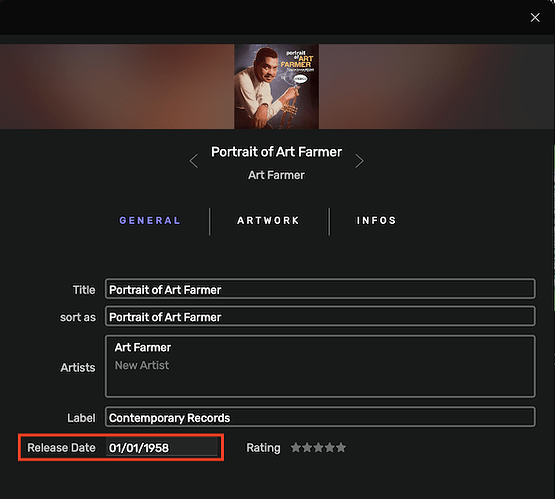
Task: Set rating to five stars
Action: tap(341, 448)
